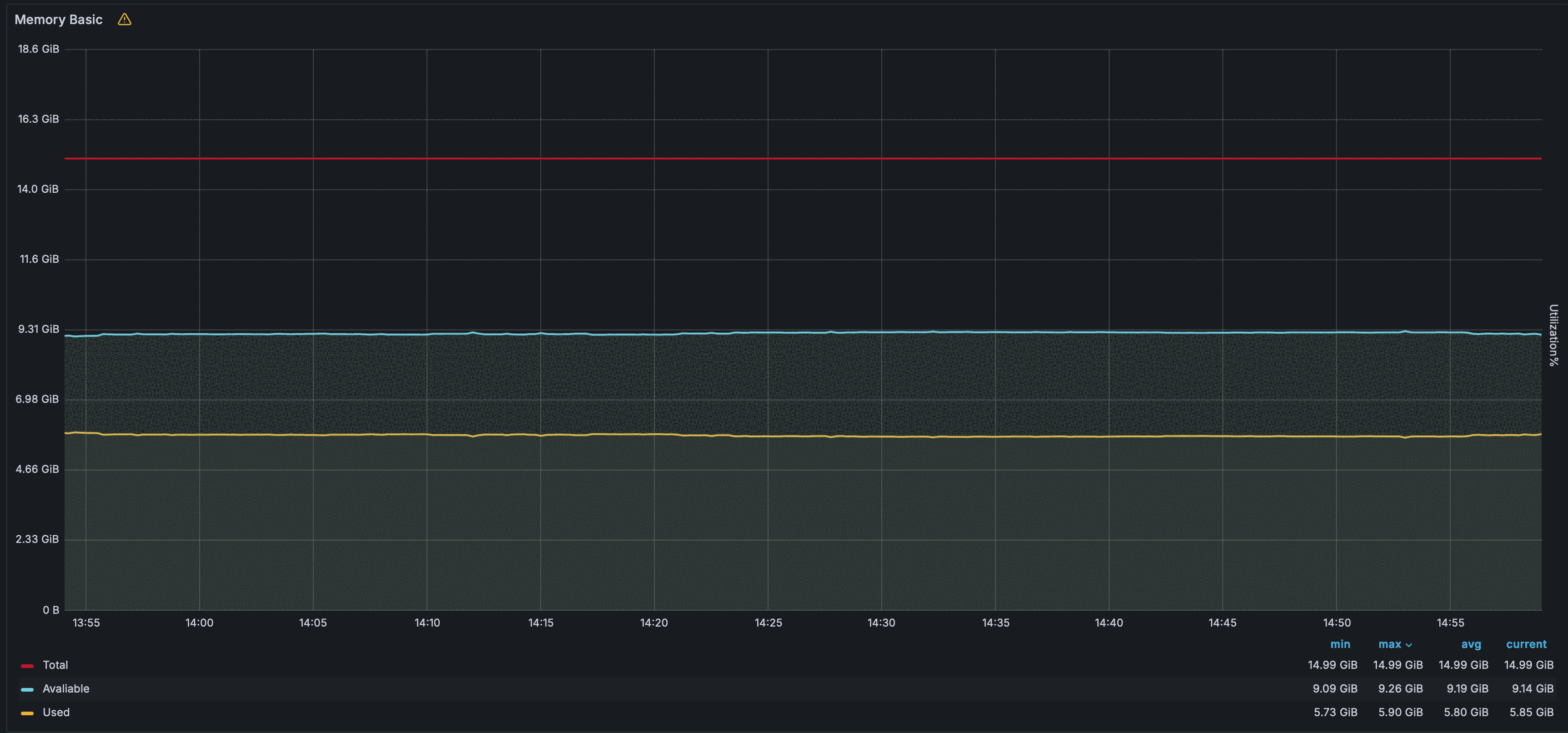Sort legend by min column
Screen dimensions: 1568x733
coord(1340,644)
